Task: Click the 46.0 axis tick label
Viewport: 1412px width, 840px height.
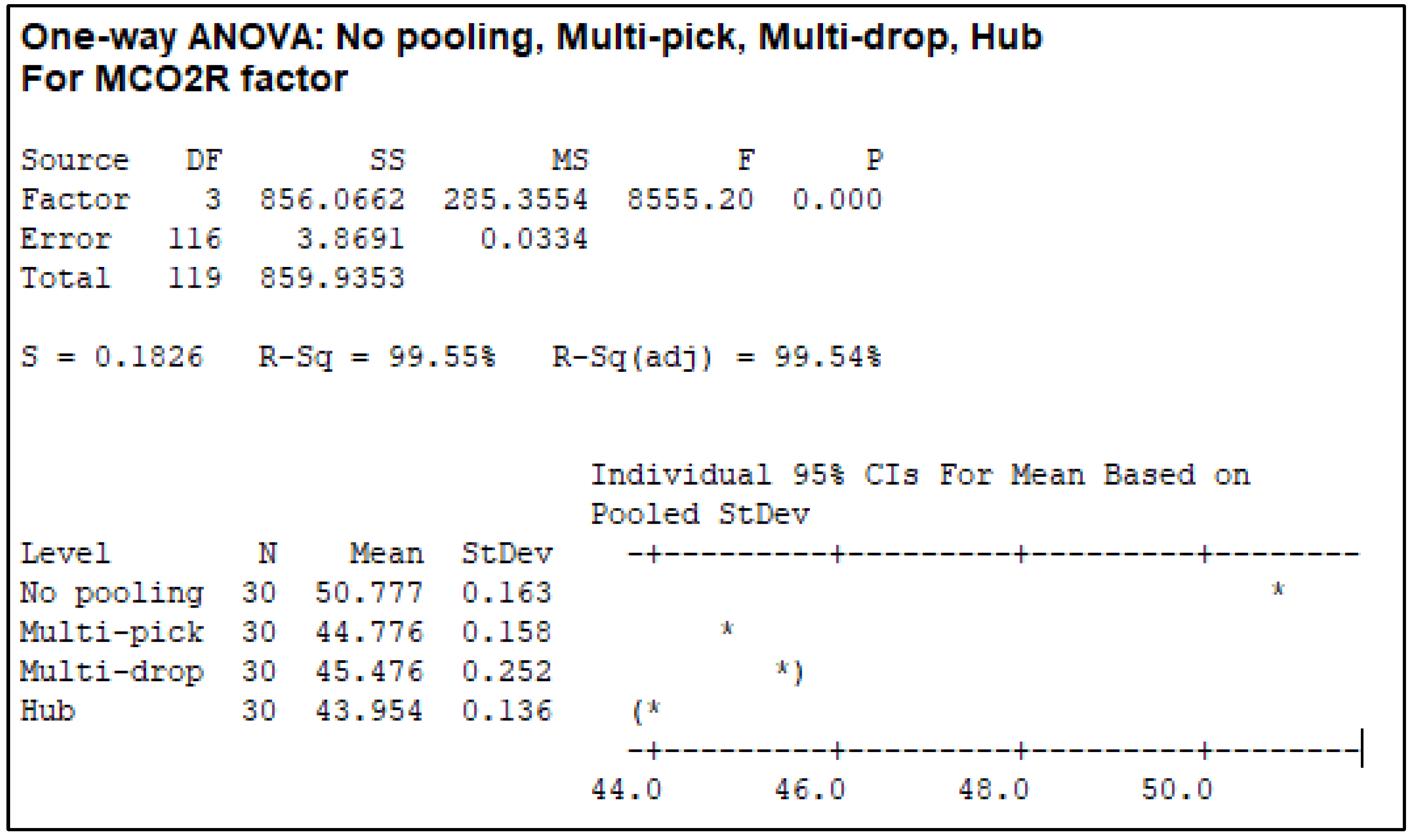Action: [810, 790]
